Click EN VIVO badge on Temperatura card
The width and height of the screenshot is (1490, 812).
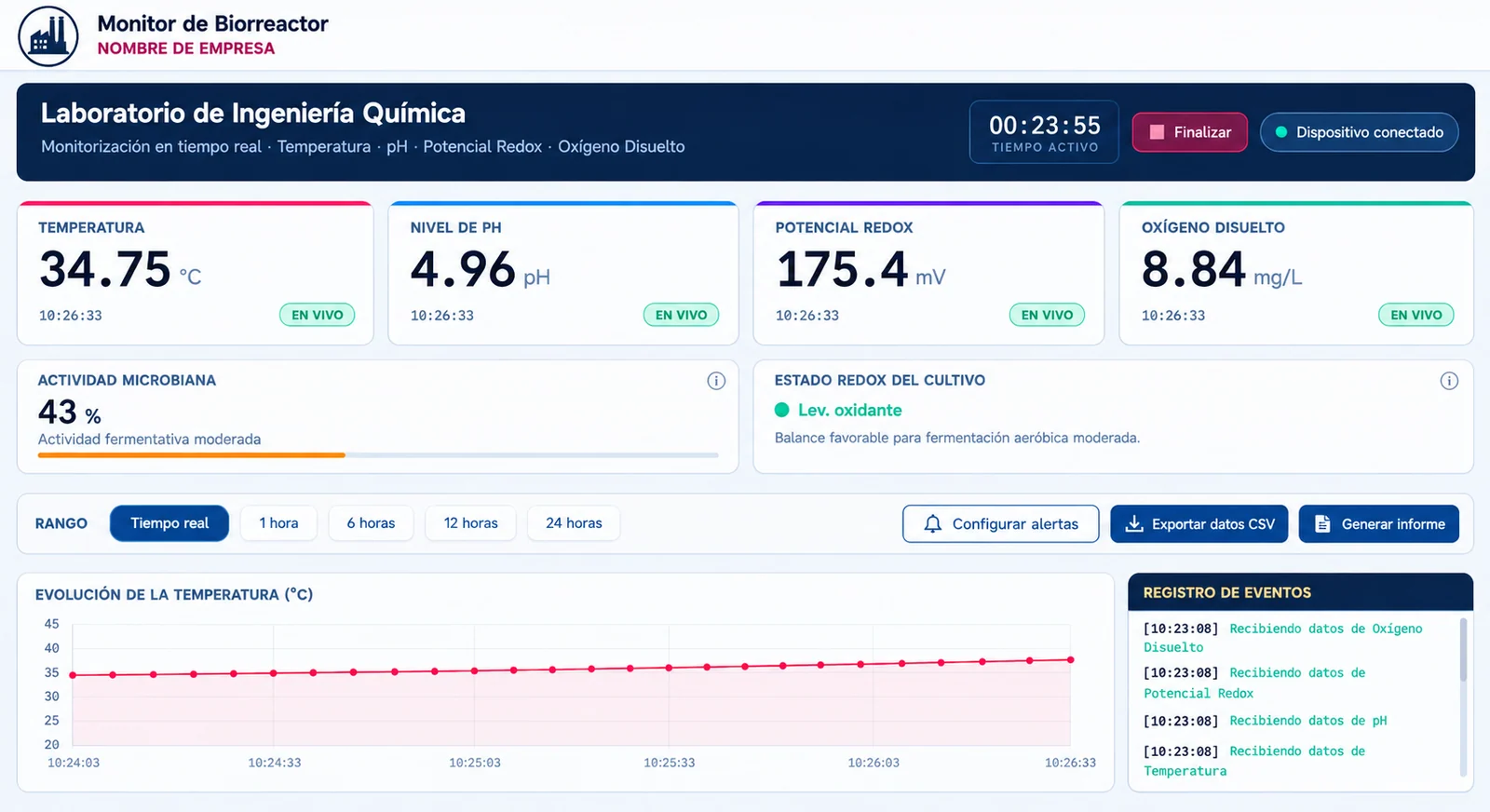tap(318, 315)
